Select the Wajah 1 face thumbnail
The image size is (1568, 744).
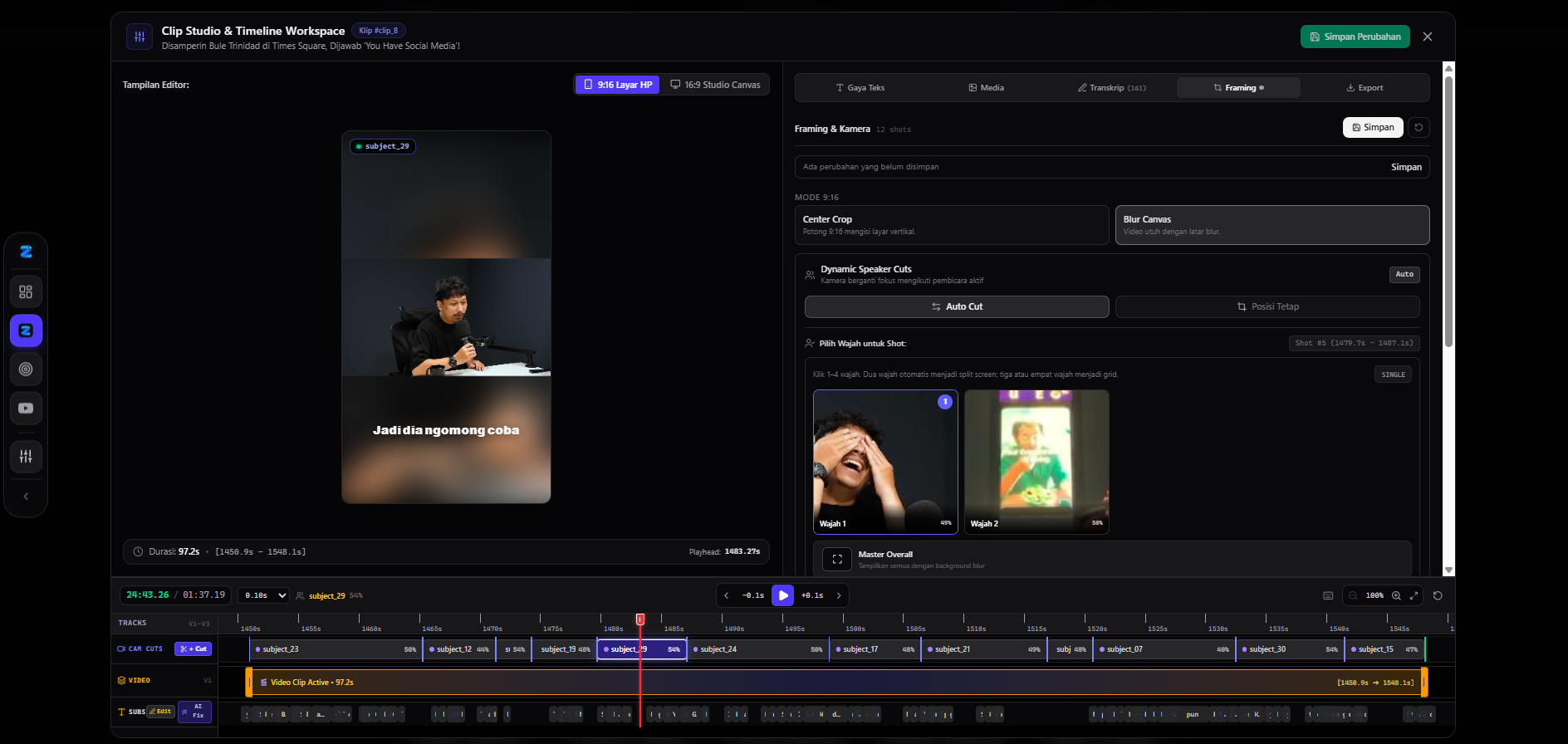[x=885, y=462]
